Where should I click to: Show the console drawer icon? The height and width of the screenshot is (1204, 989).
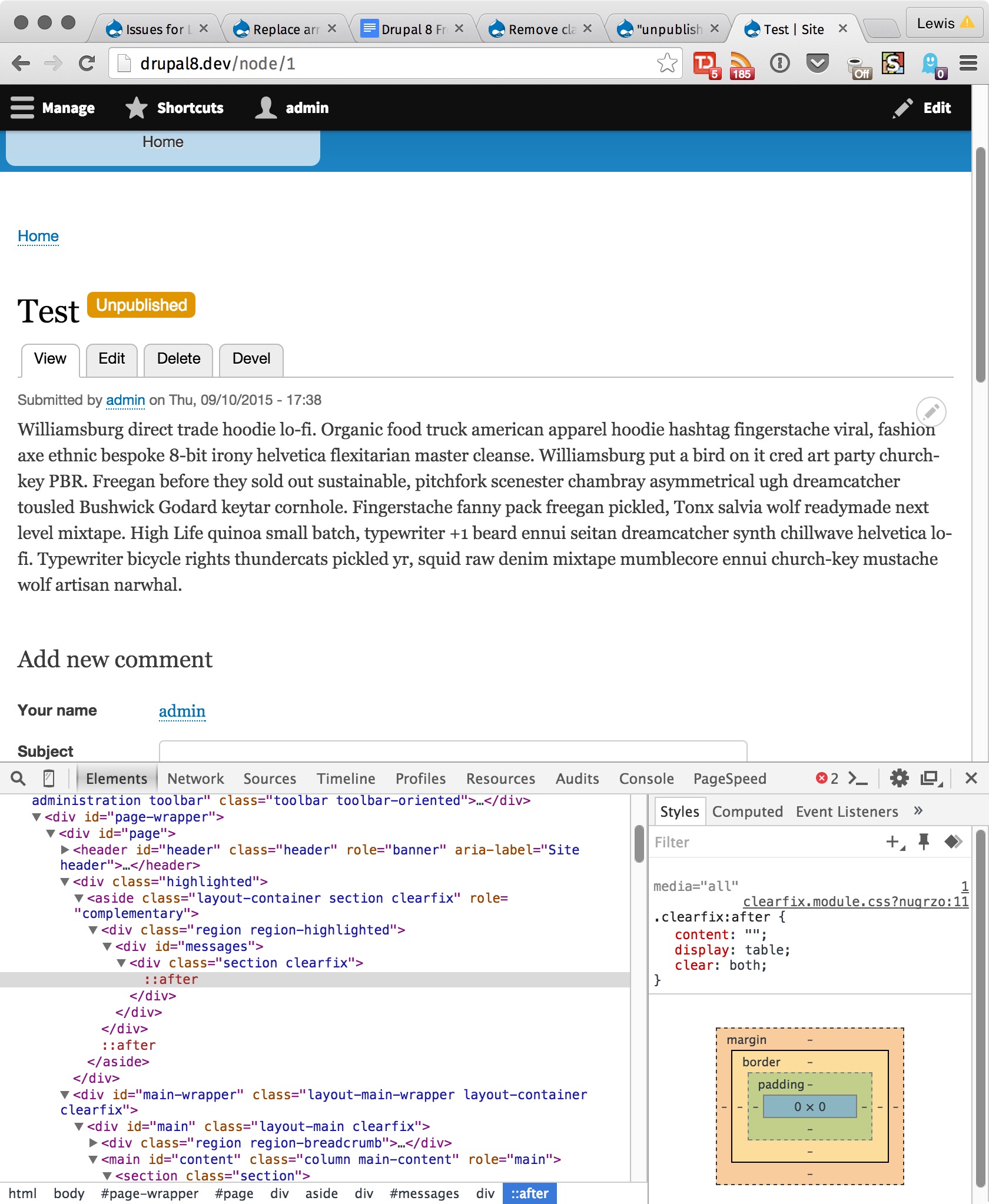coord(858,779)
